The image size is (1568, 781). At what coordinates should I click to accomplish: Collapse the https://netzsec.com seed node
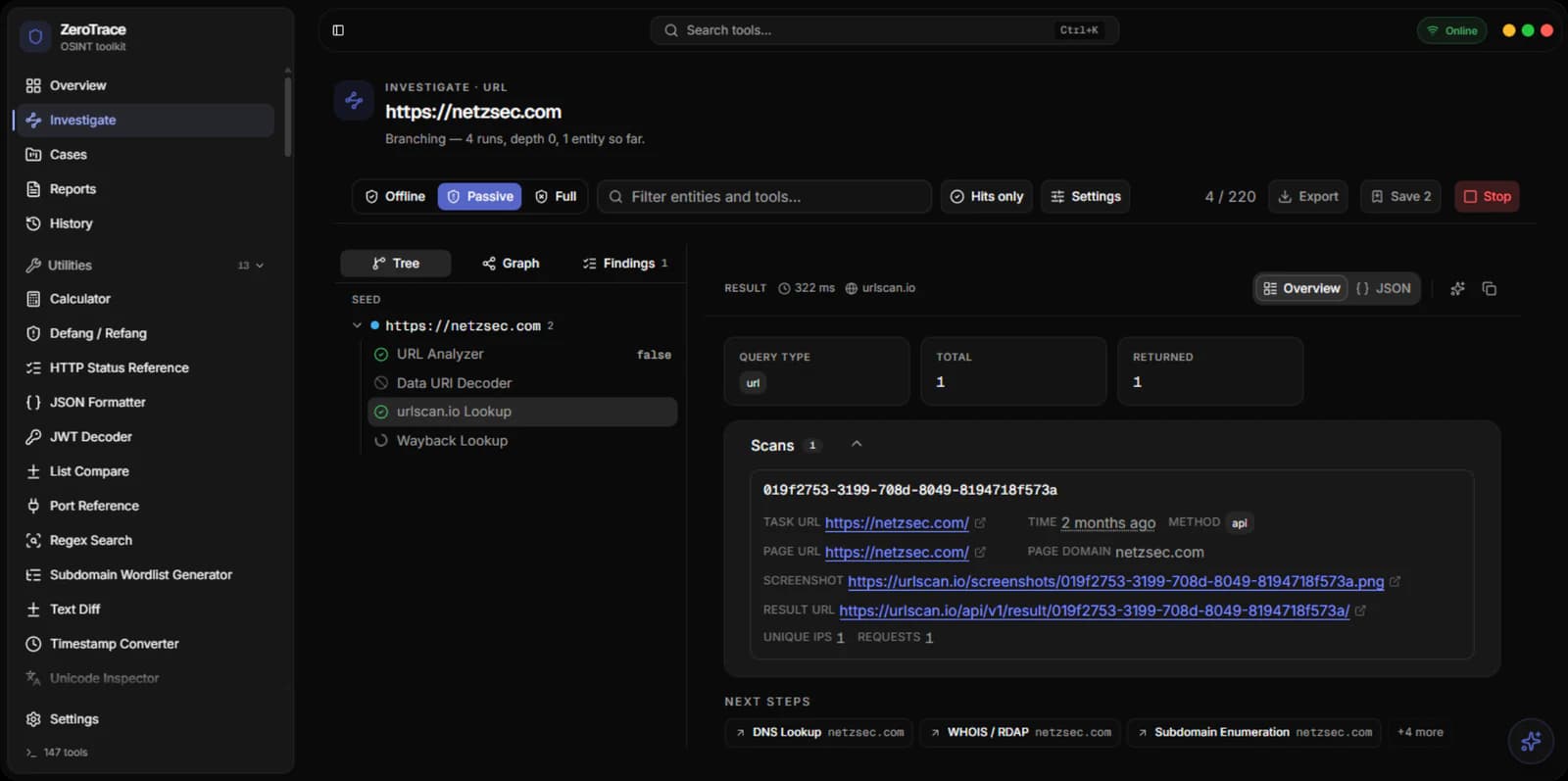tap(357, 325)
